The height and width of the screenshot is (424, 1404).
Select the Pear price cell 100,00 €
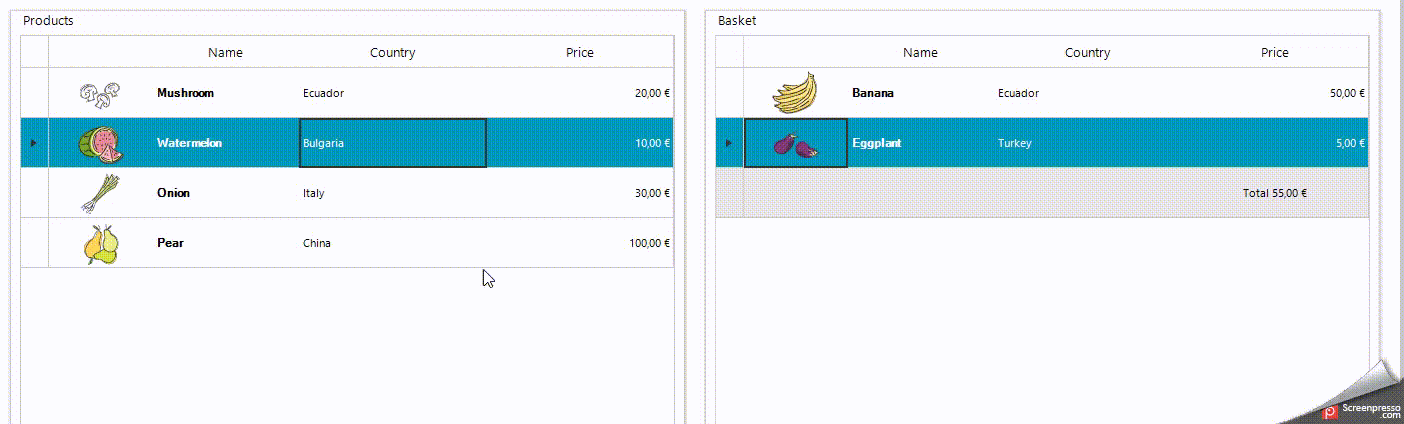(x=649, y=243)
